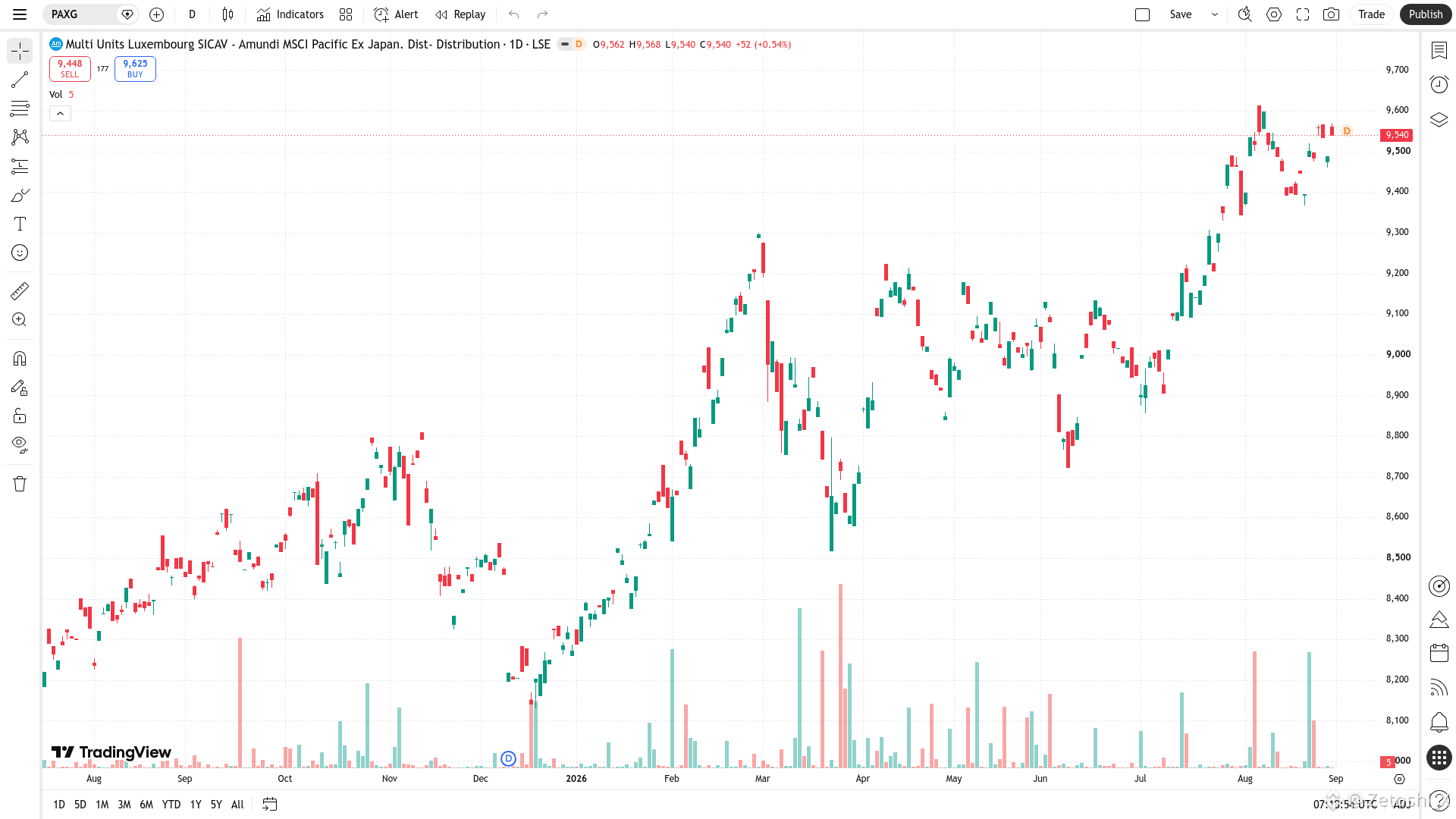Viewport: 1456px width, 819px height.
Task: Toggle hide all drawings eye icon
Action: (20, 445)
